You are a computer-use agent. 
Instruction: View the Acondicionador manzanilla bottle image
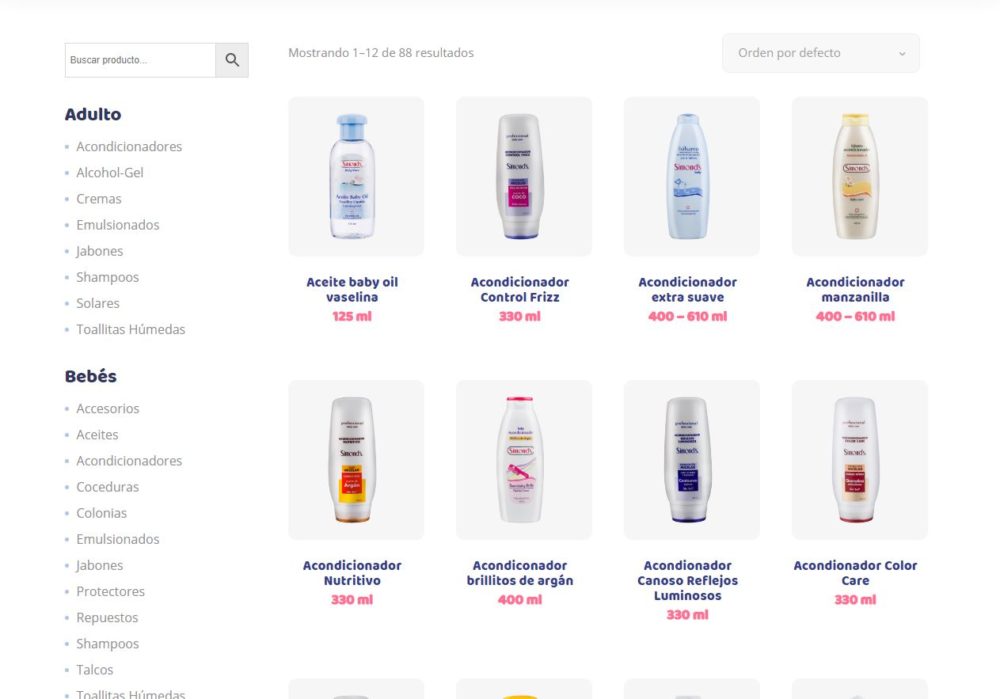[859, 176]
